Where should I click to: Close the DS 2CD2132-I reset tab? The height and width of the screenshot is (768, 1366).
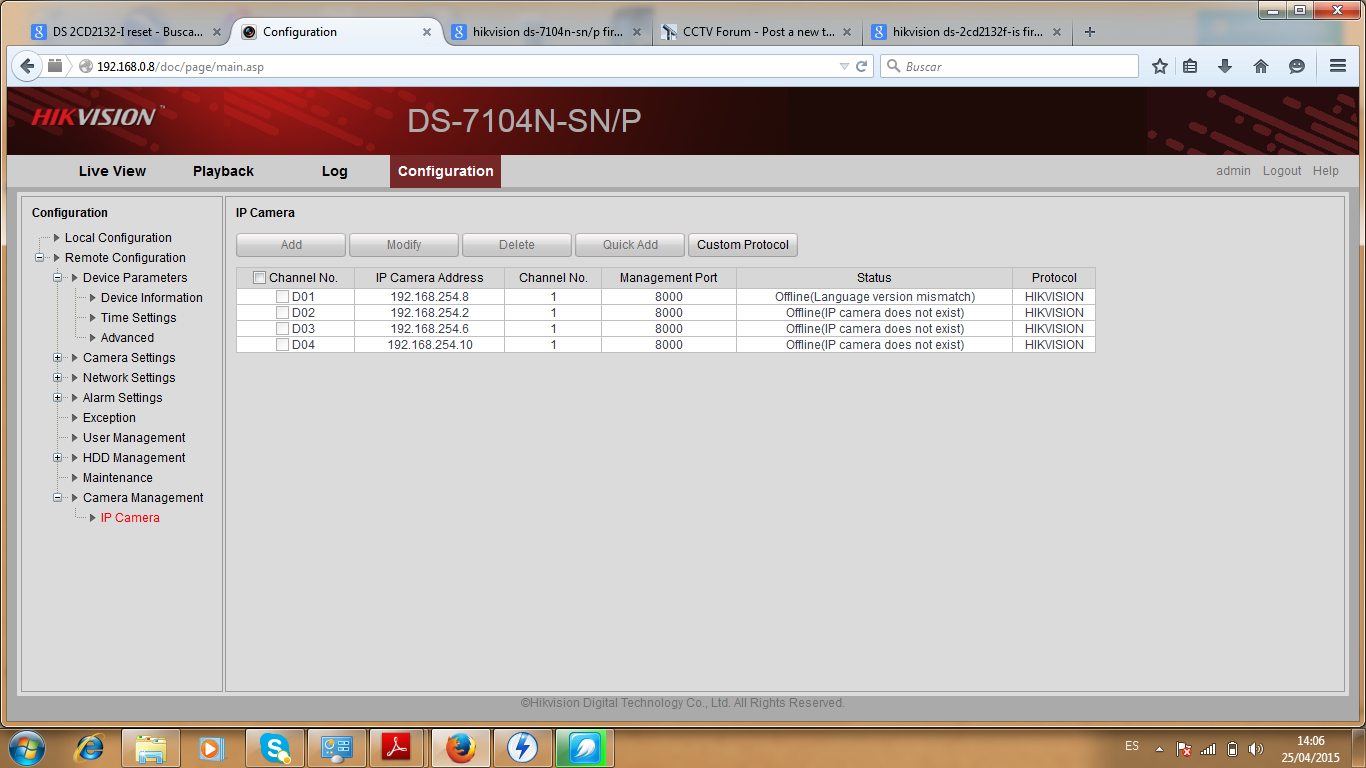[217, 32]
